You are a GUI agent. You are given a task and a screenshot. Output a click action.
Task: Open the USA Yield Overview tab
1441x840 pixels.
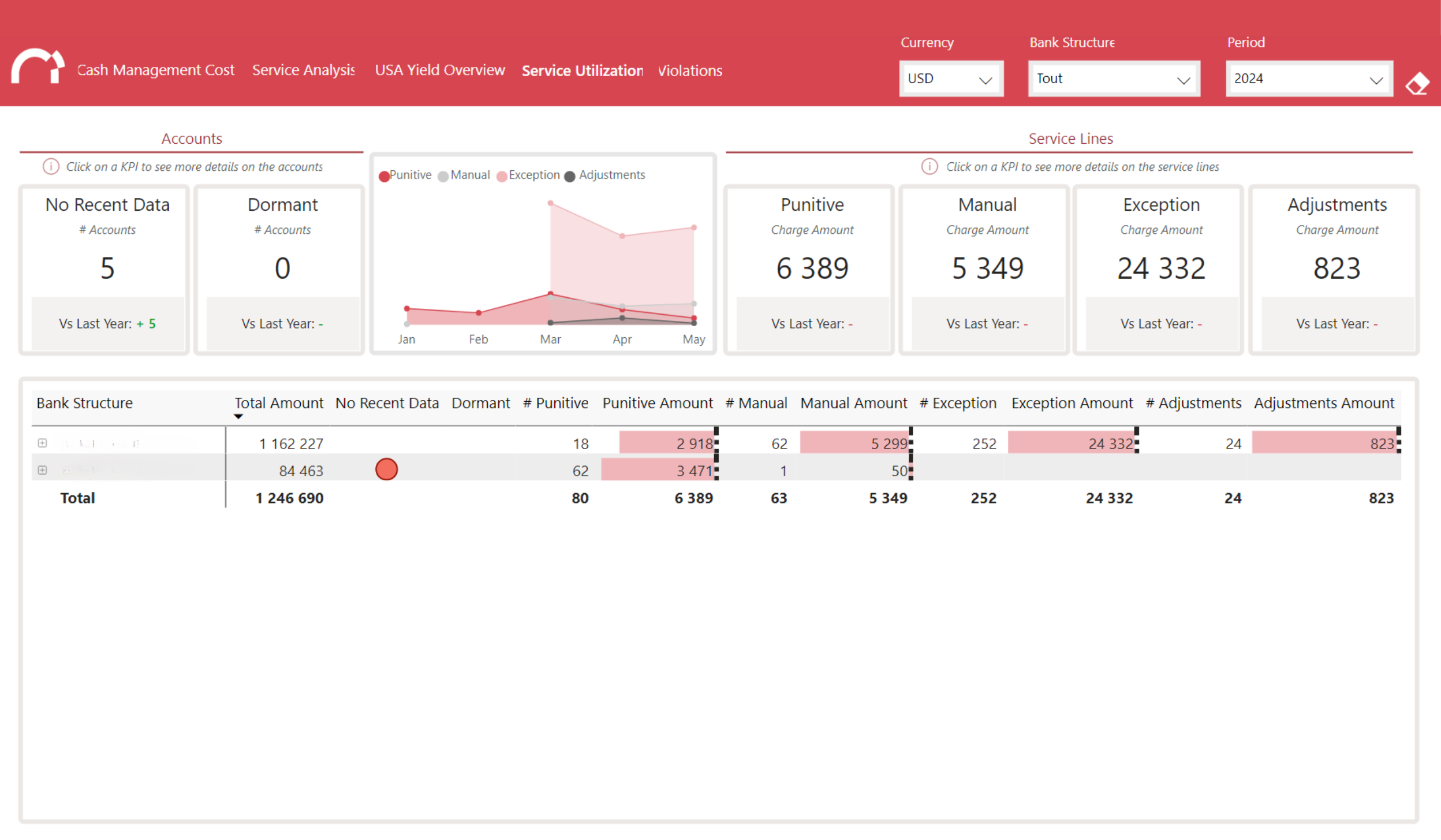click(x=440, y=70)
